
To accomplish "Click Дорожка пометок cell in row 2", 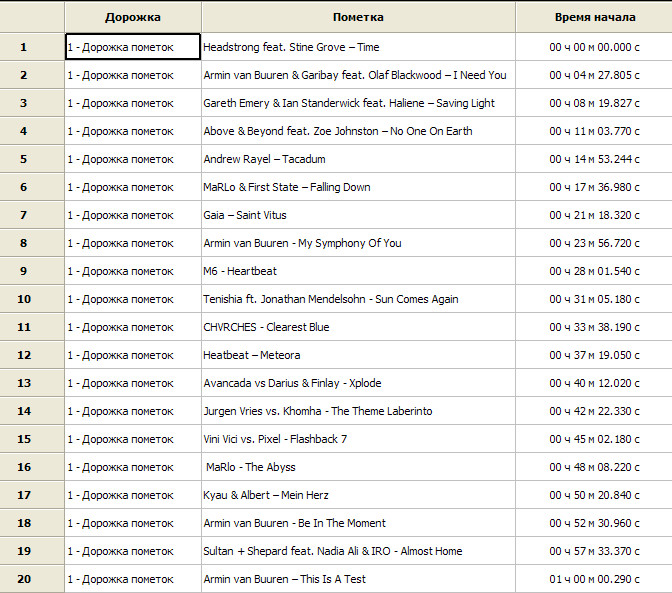I will (133, 75).
